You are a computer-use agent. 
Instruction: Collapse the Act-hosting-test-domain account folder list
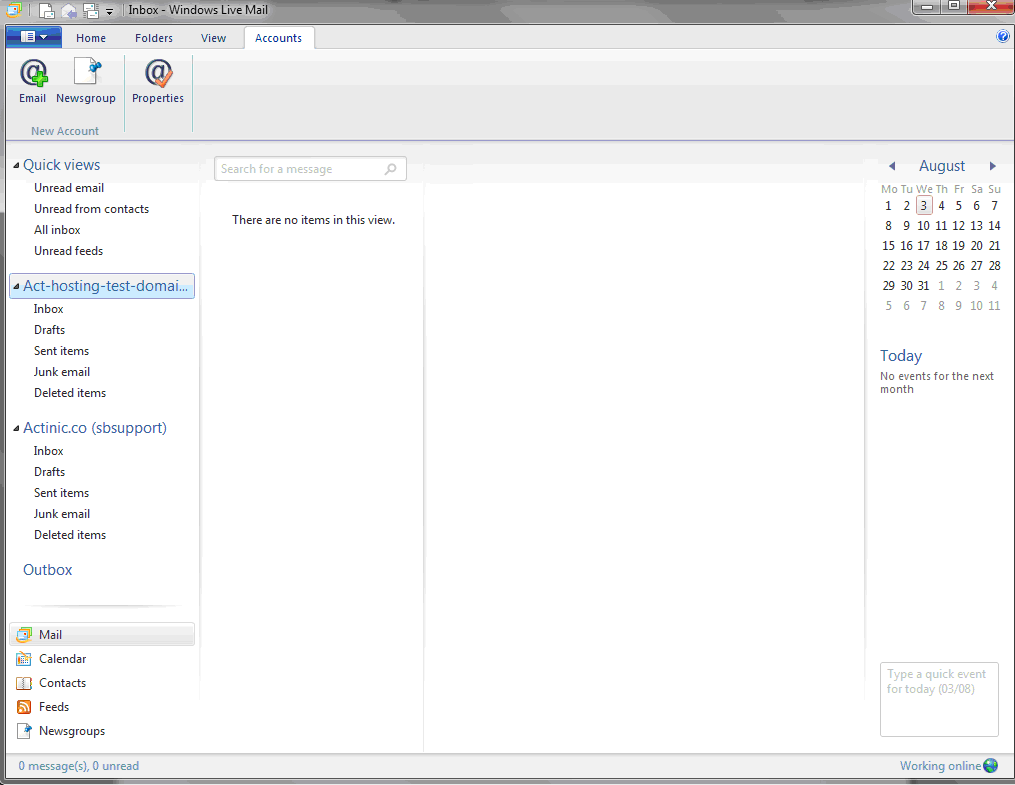[16, 287]
